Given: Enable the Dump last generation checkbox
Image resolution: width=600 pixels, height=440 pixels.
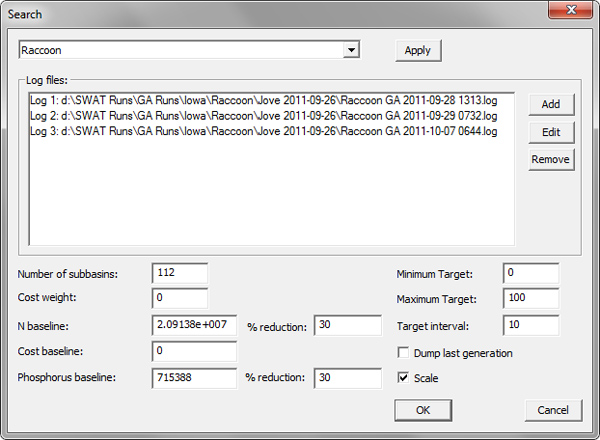Looking at the screenshot, I should (x=403, y=352).
